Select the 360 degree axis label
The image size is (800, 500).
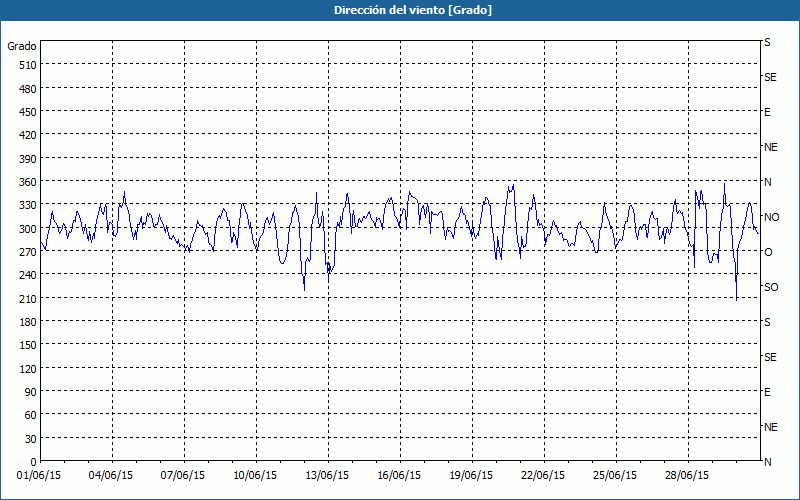pyautogui.click(x=27, y=182)
